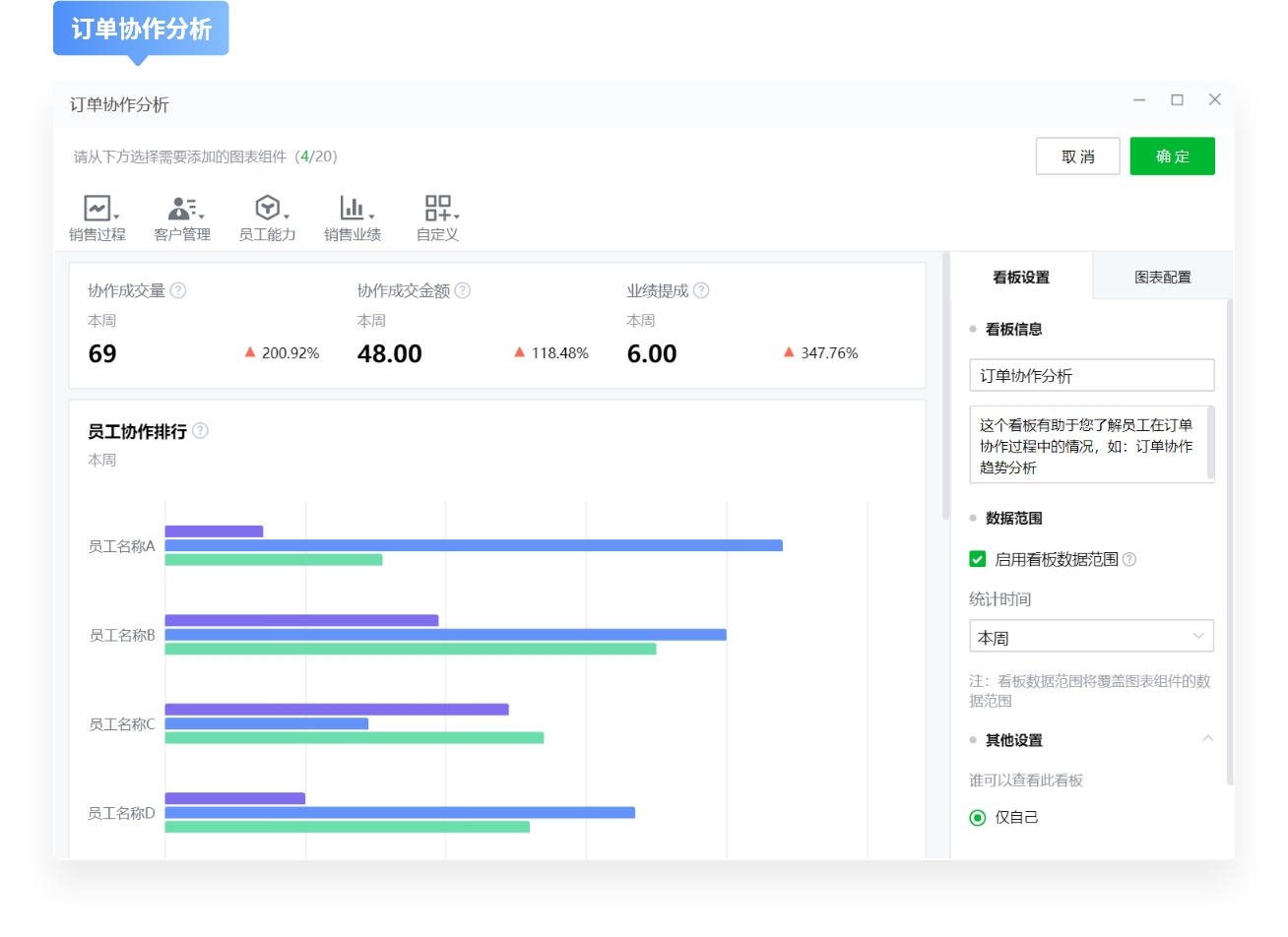
Task: Select the 客户管理 component icon
Action: pyautogui.click(x=181, y=208)
